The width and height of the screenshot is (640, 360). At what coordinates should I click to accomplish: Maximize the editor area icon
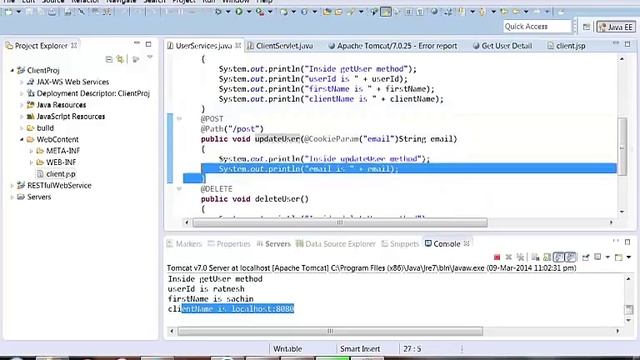click(x=628, y=44)
